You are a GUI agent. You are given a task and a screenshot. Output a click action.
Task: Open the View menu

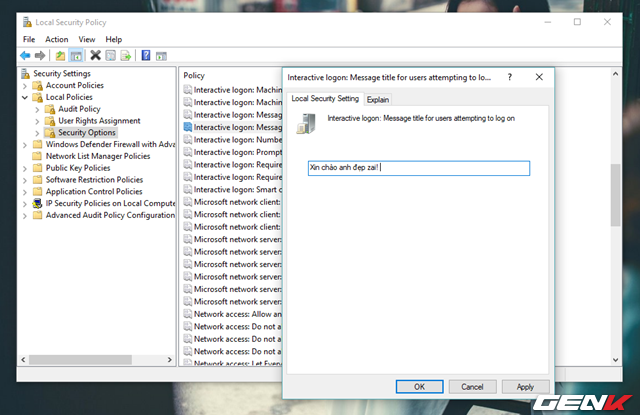[x=87, y=39]
